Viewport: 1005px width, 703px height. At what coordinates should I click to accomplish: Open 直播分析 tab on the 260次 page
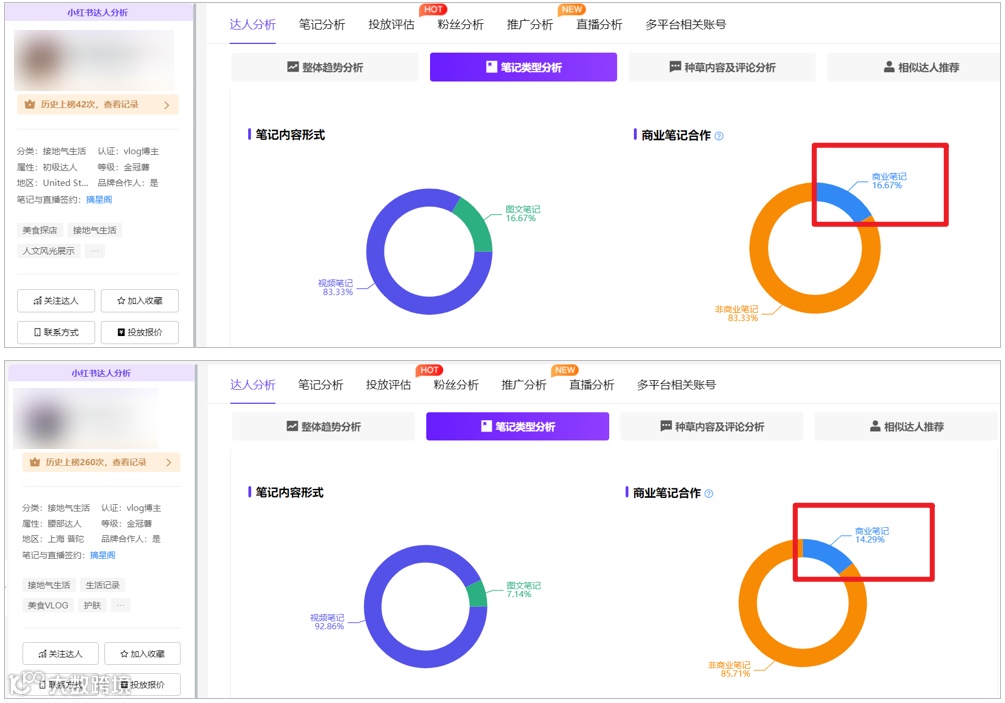pos(592,385)
